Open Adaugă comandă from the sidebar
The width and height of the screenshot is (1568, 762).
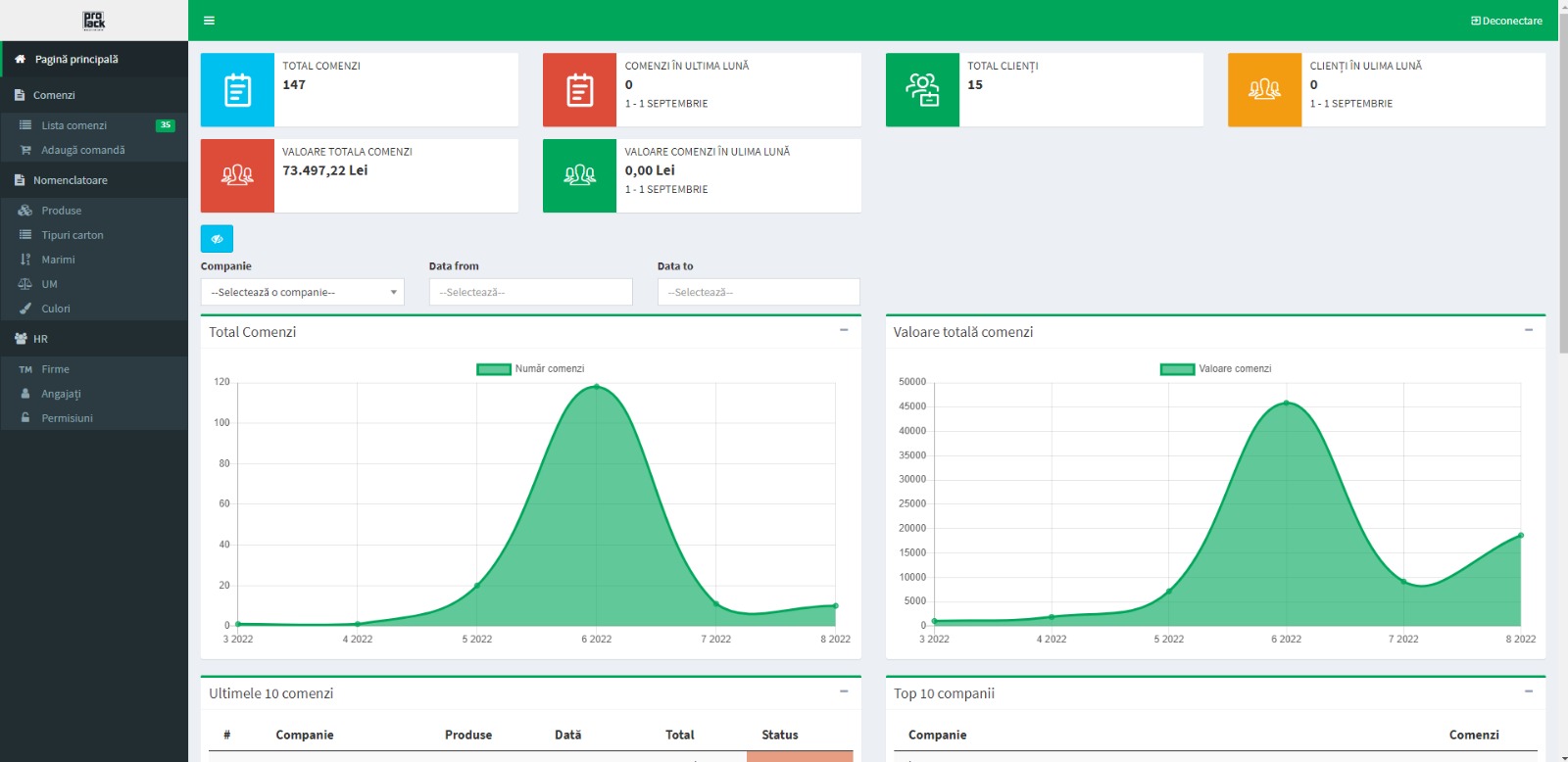[82, 150]
